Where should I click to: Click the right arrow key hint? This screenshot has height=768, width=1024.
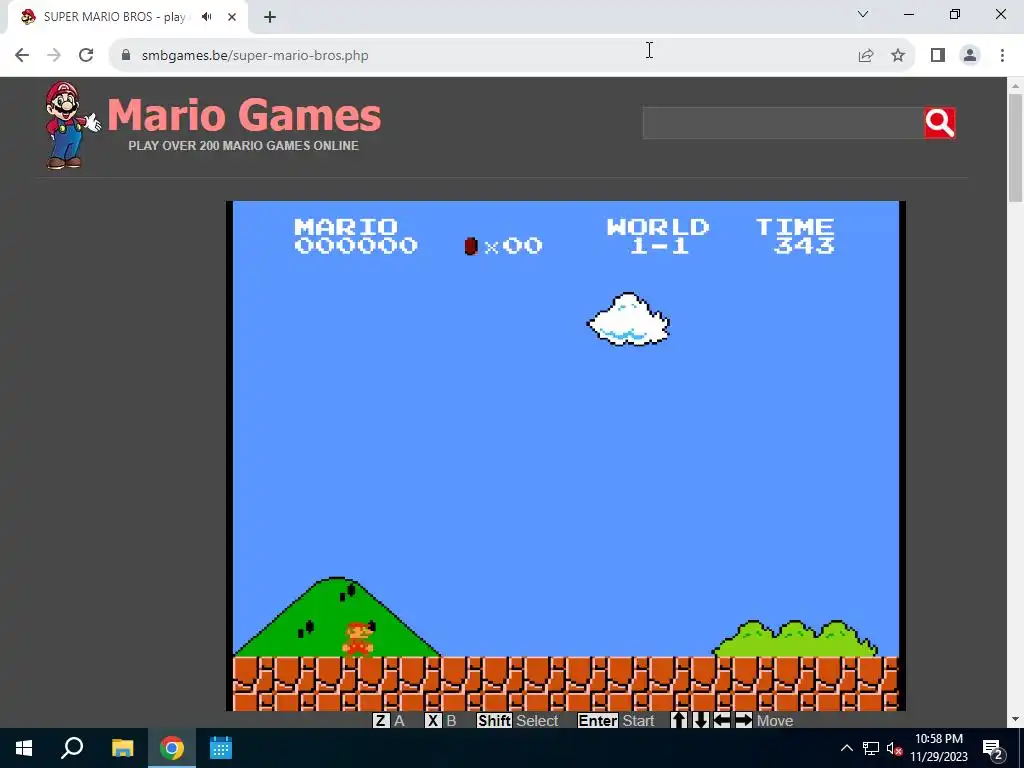pyautogui.click(x=743, y=720)
